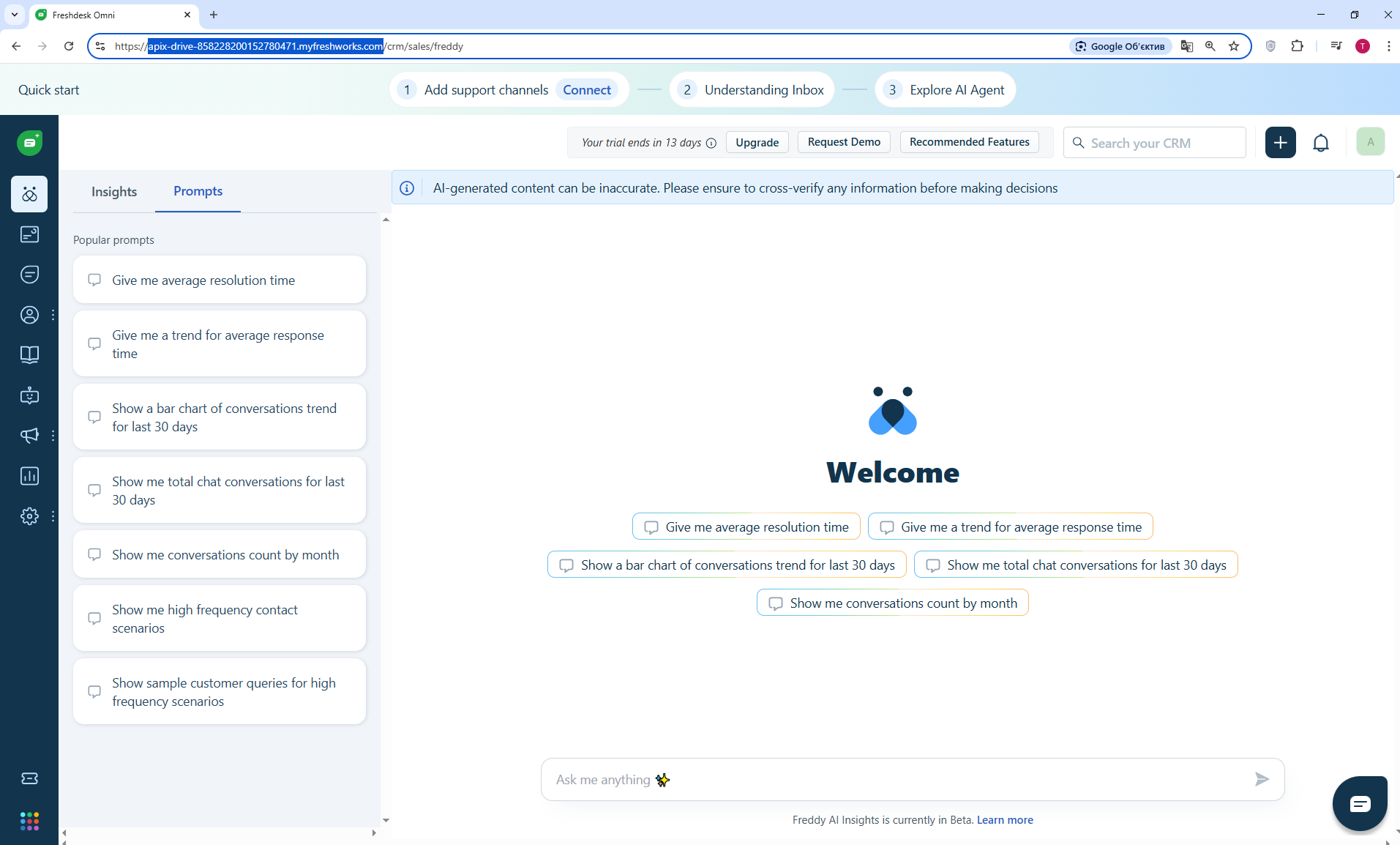
Task: Open the knowledge base book icon
Action: click(29, 355)
